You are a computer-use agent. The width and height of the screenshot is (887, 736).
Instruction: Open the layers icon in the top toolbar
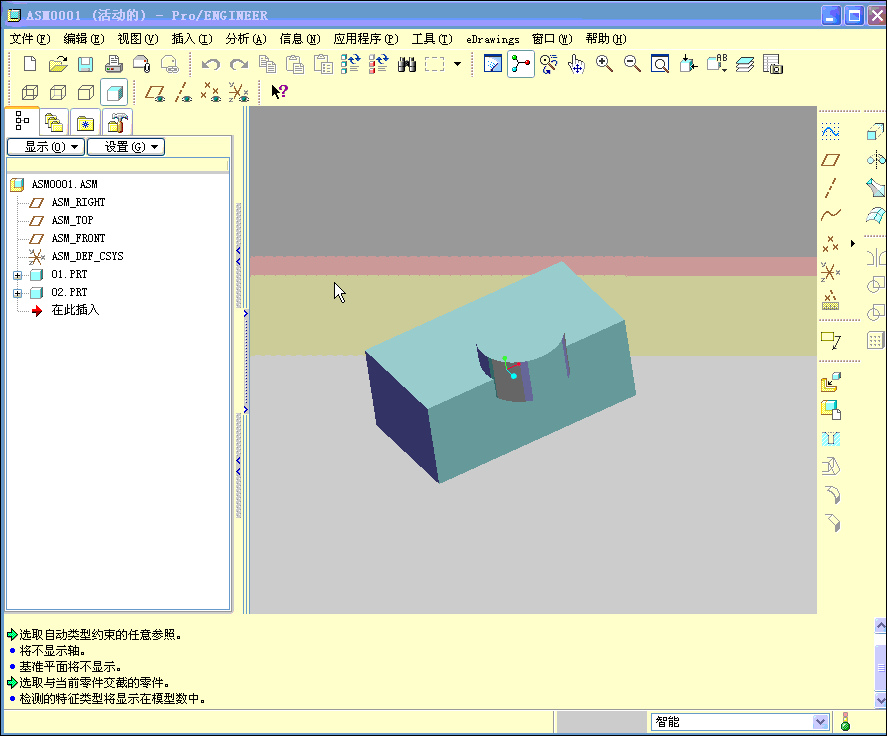point(744,64)
